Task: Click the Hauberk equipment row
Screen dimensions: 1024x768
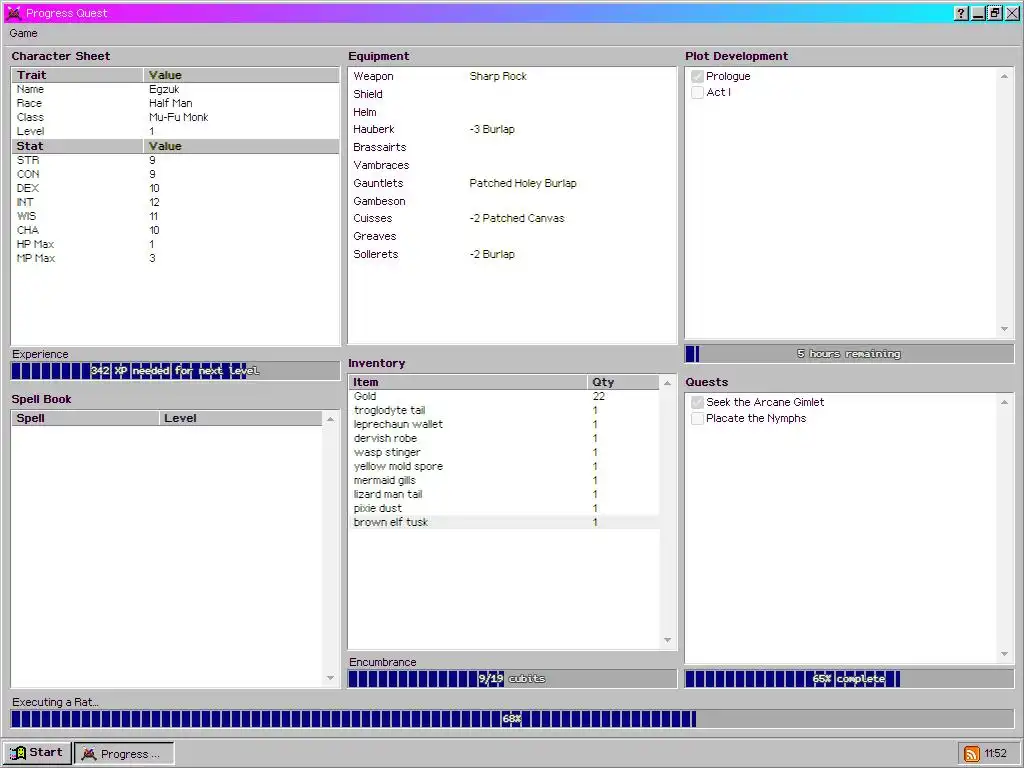Action: [512, 129]
